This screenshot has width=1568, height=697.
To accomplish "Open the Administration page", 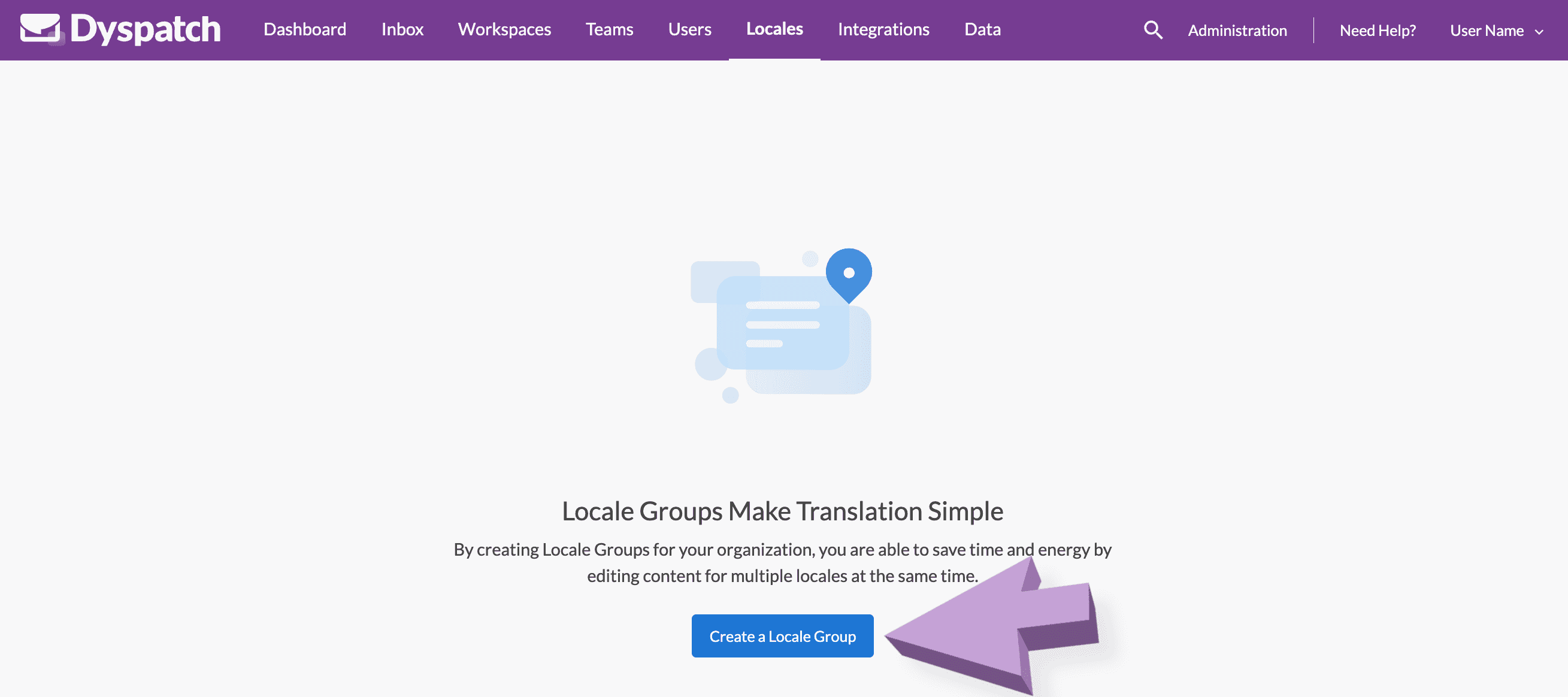I will tap(1237, 31).
